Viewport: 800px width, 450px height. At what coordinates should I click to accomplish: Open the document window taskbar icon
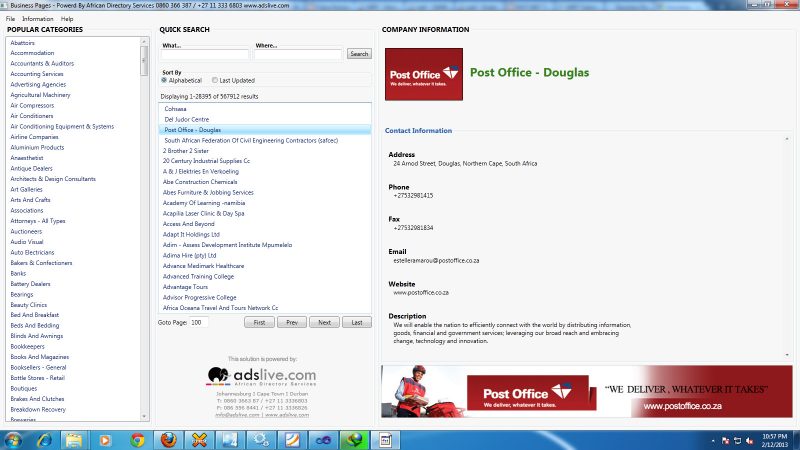tap(386, 440)
